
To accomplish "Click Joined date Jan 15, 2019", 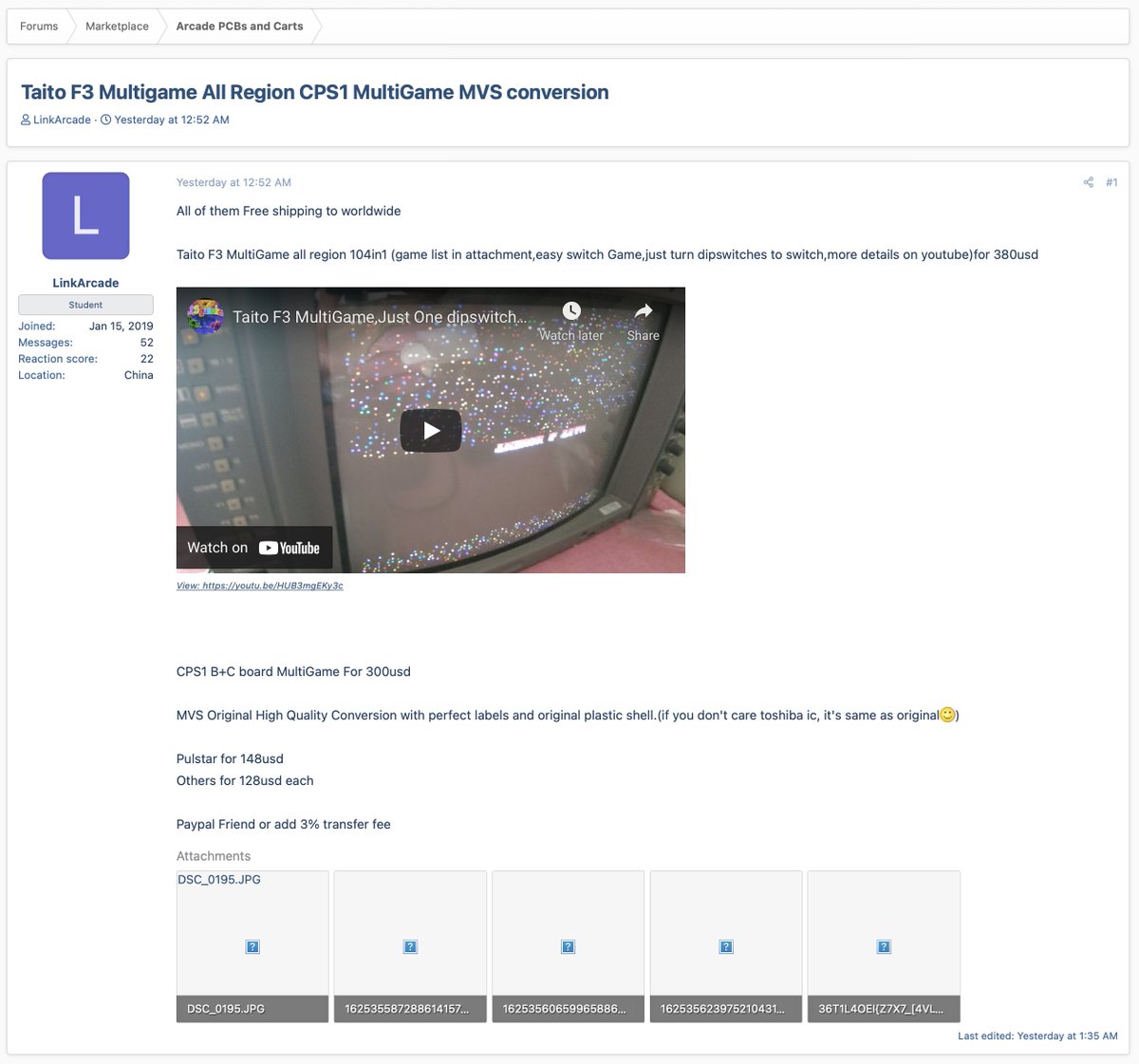I will [121, 326].
